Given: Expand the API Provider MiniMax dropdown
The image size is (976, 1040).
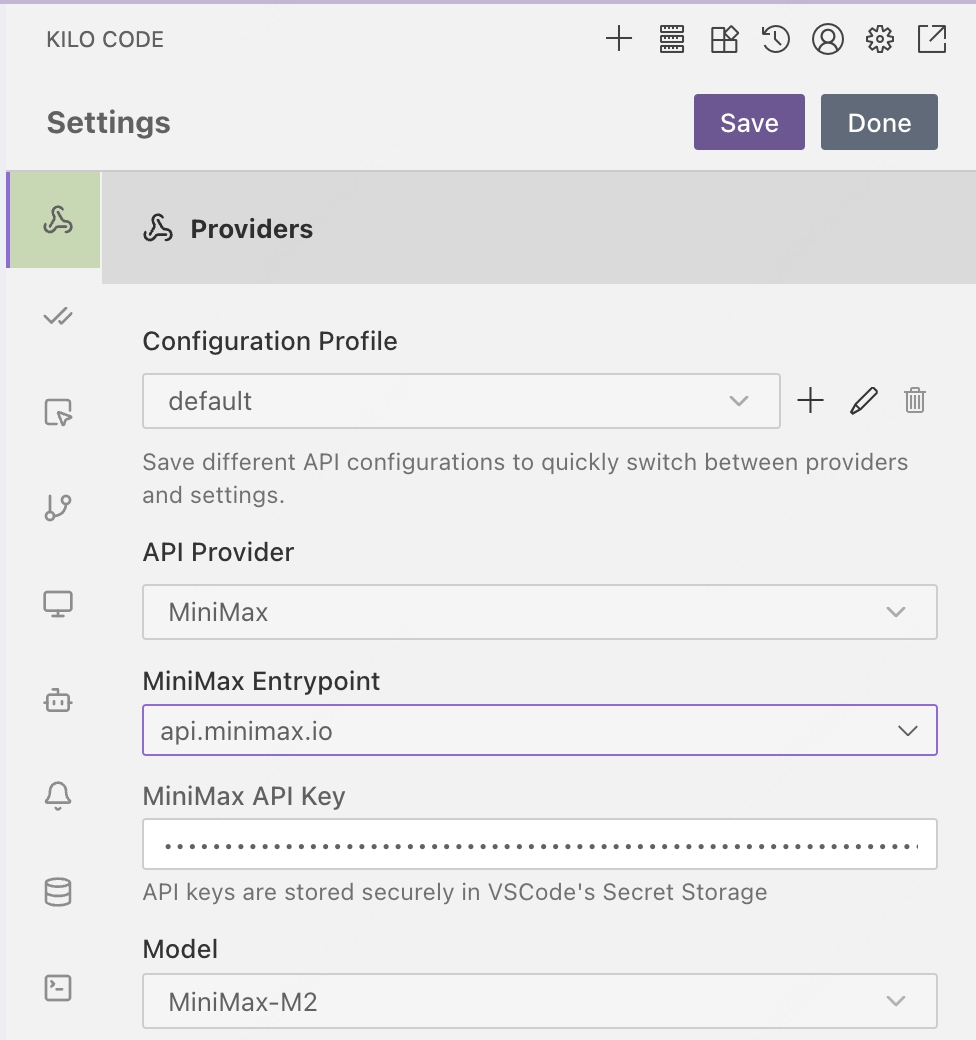Looking at the screenshot, I should (x=539, y=612).
